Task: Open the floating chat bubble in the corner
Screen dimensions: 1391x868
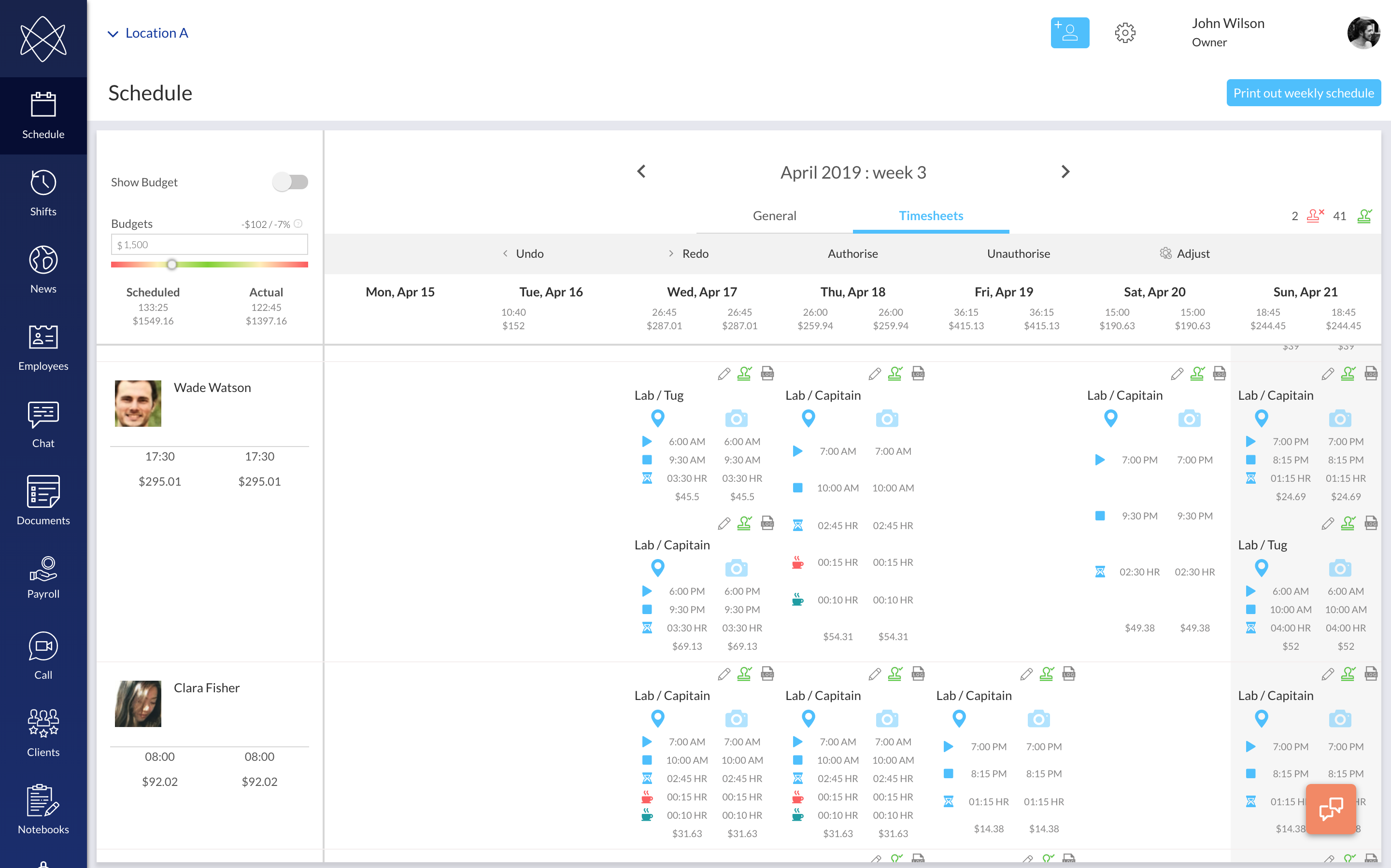Action: tap(1331, 809)
